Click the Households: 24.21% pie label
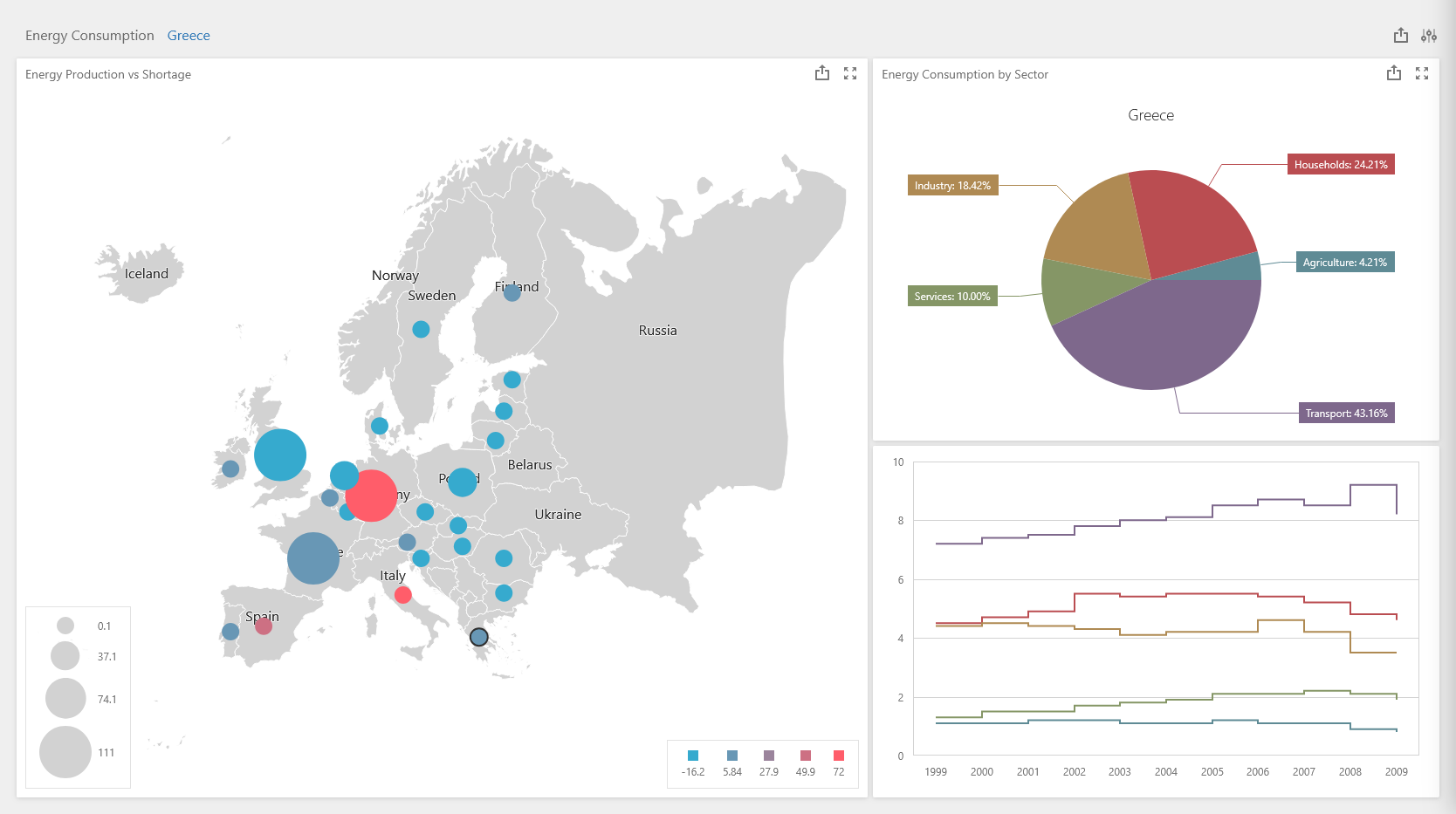 [1340, 165]
